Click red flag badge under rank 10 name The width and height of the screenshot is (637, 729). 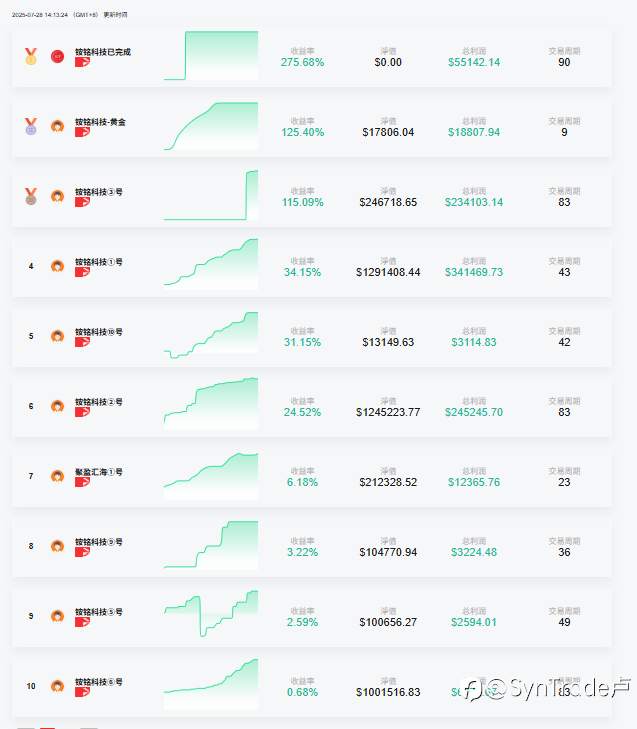coord(82,692)
